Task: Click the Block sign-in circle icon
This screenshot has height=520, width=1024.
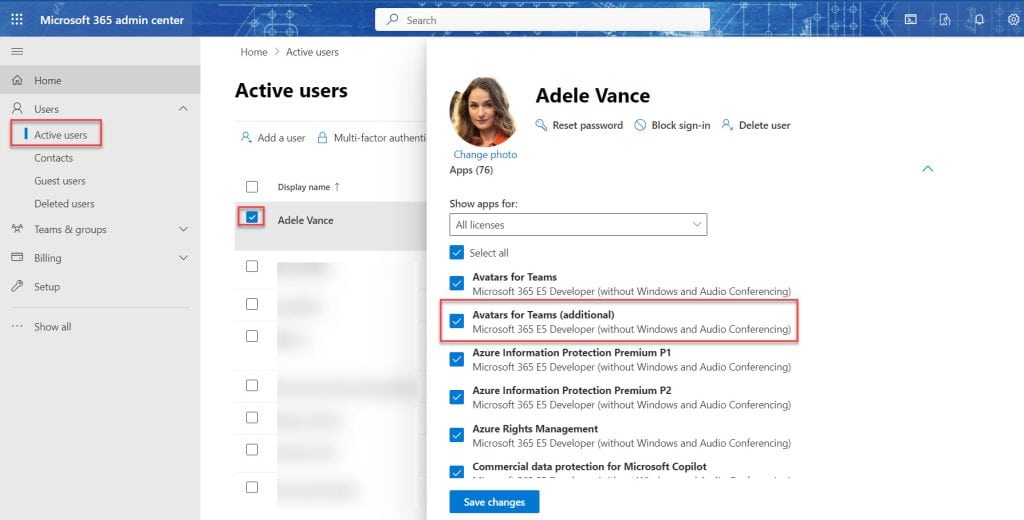Action: pyautogui.click(x=640, y=125)
